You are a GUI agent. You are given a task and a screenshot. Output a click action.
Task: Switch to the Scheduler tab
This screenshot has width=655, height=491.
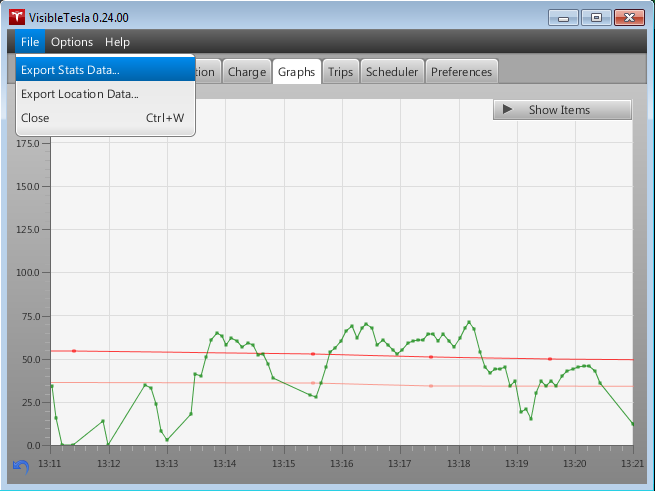[392, 72]
